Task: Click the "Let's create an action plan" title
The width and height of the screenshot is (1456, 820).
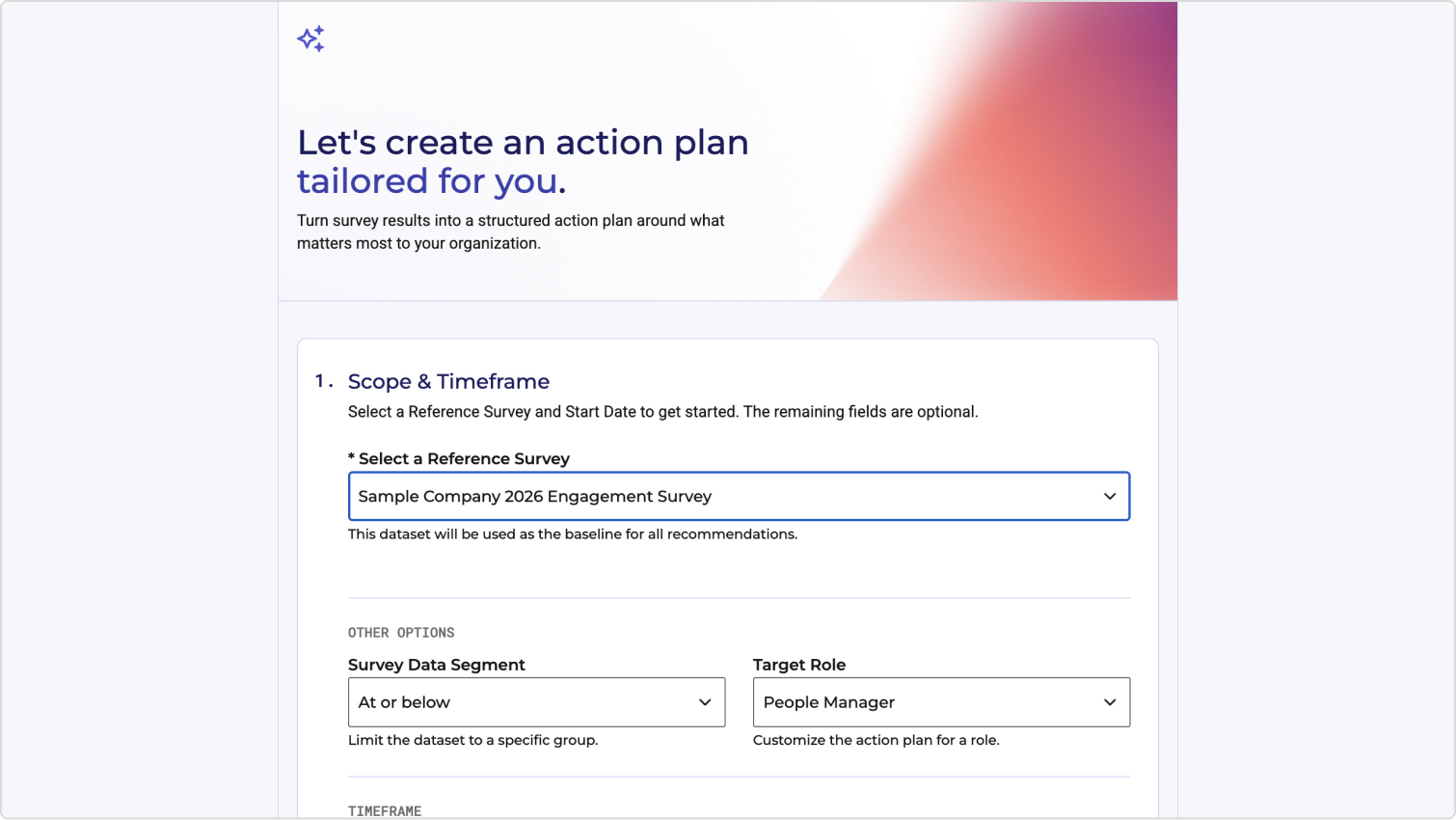Action: point(523,142)
